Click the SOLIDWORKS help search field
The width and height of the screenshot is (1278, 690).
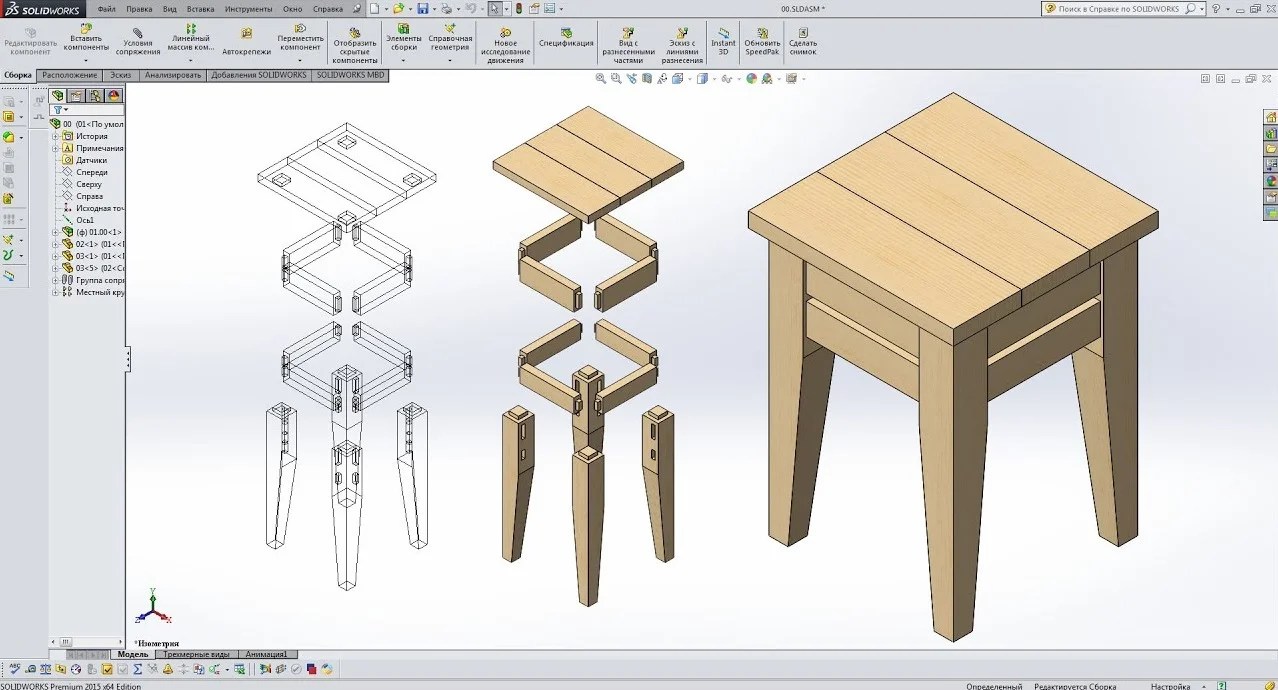click(1118, 9)
